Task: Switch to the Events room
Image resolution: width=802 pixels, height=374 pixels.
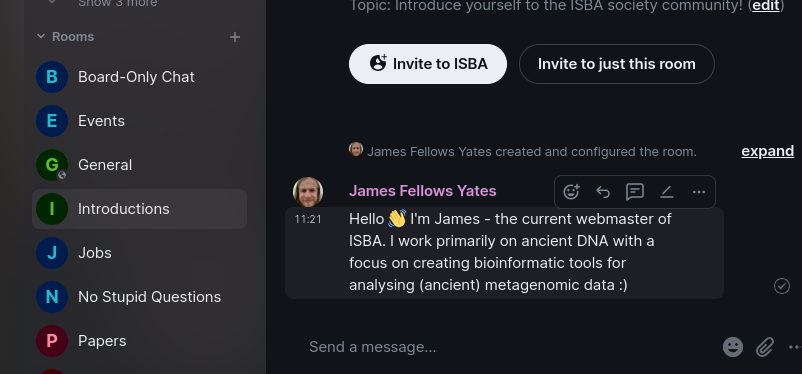Action: (139, 121)
